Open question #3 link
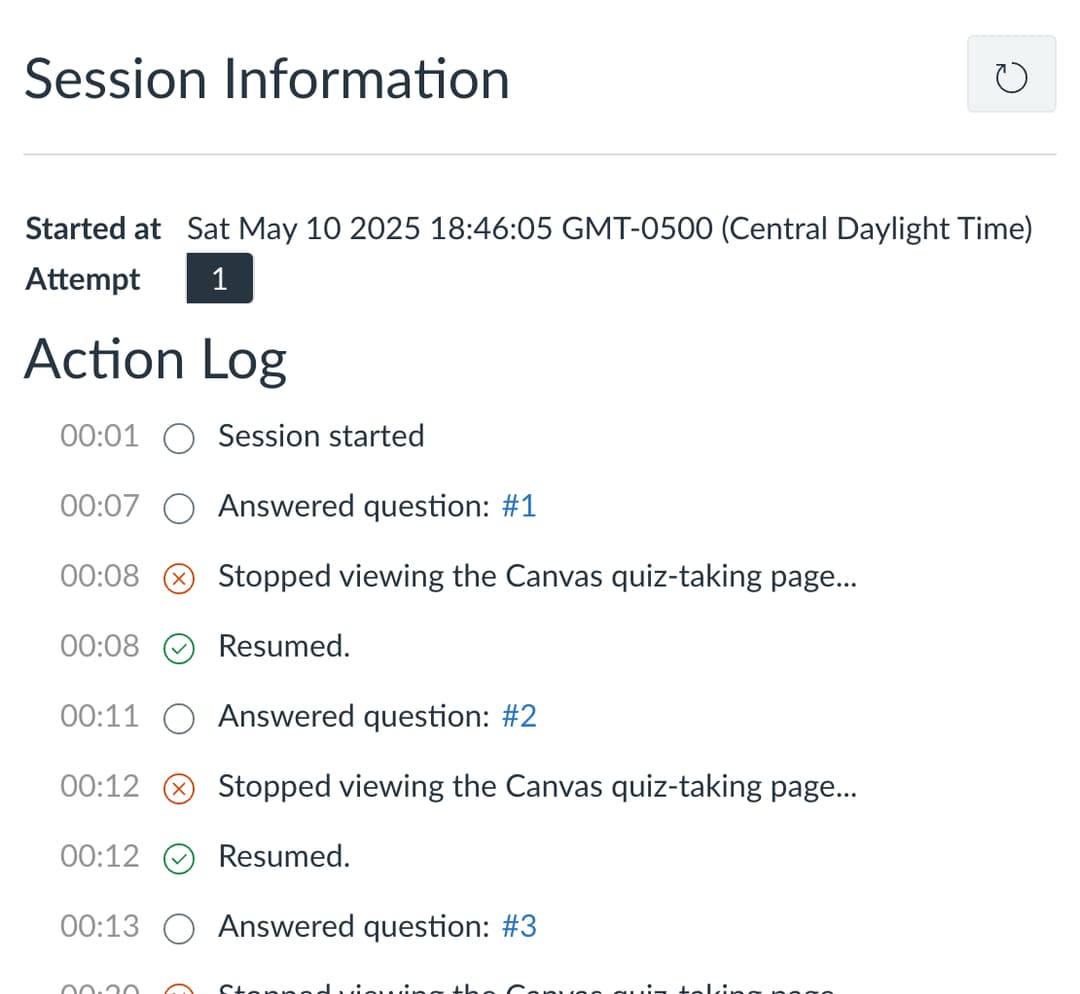This screenshot has height=994, width=1080. (x=518, y=926)
